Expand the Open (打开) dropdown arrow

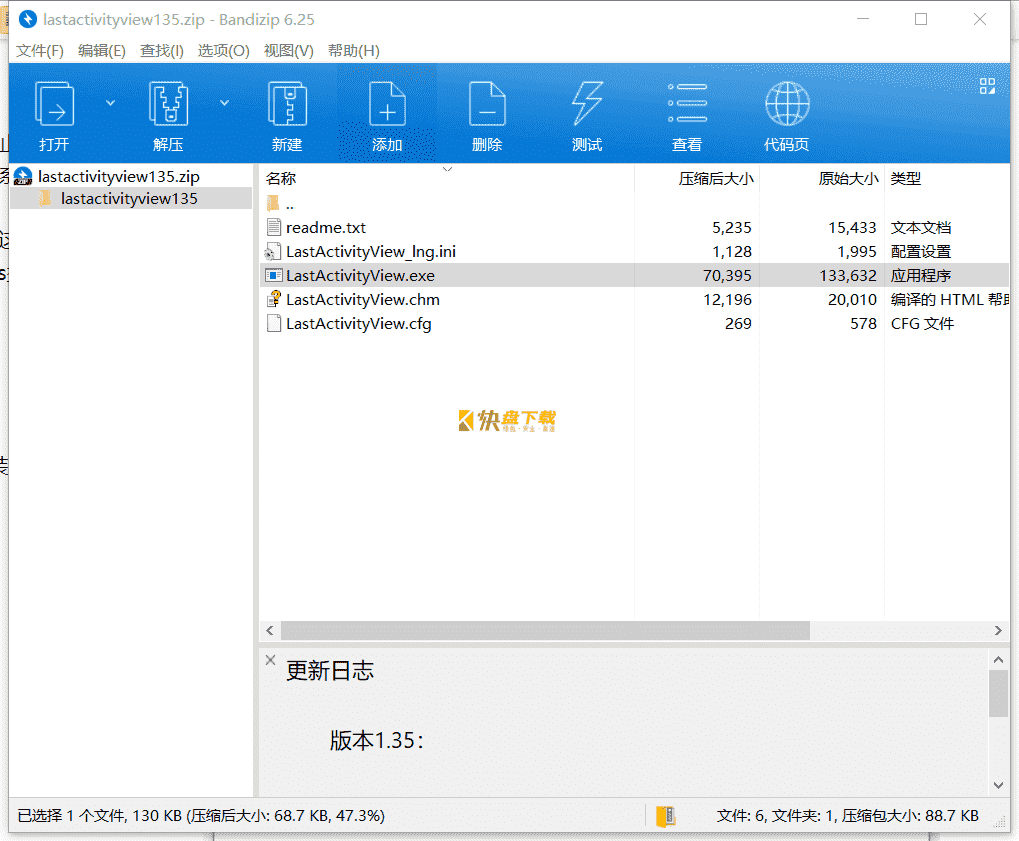click(110, 103)
